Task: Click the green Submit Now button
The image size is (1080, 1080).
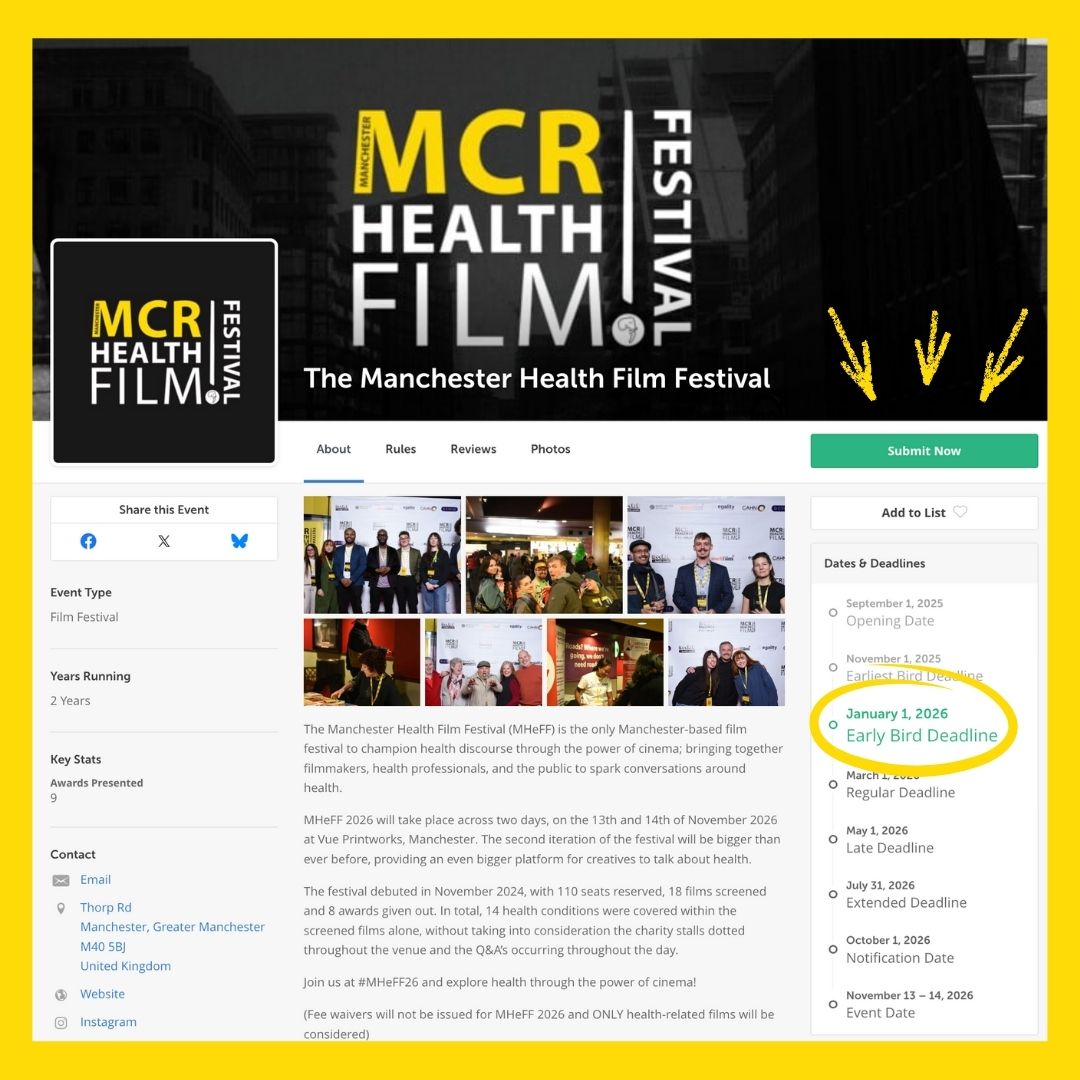Action: pos(924,450)
